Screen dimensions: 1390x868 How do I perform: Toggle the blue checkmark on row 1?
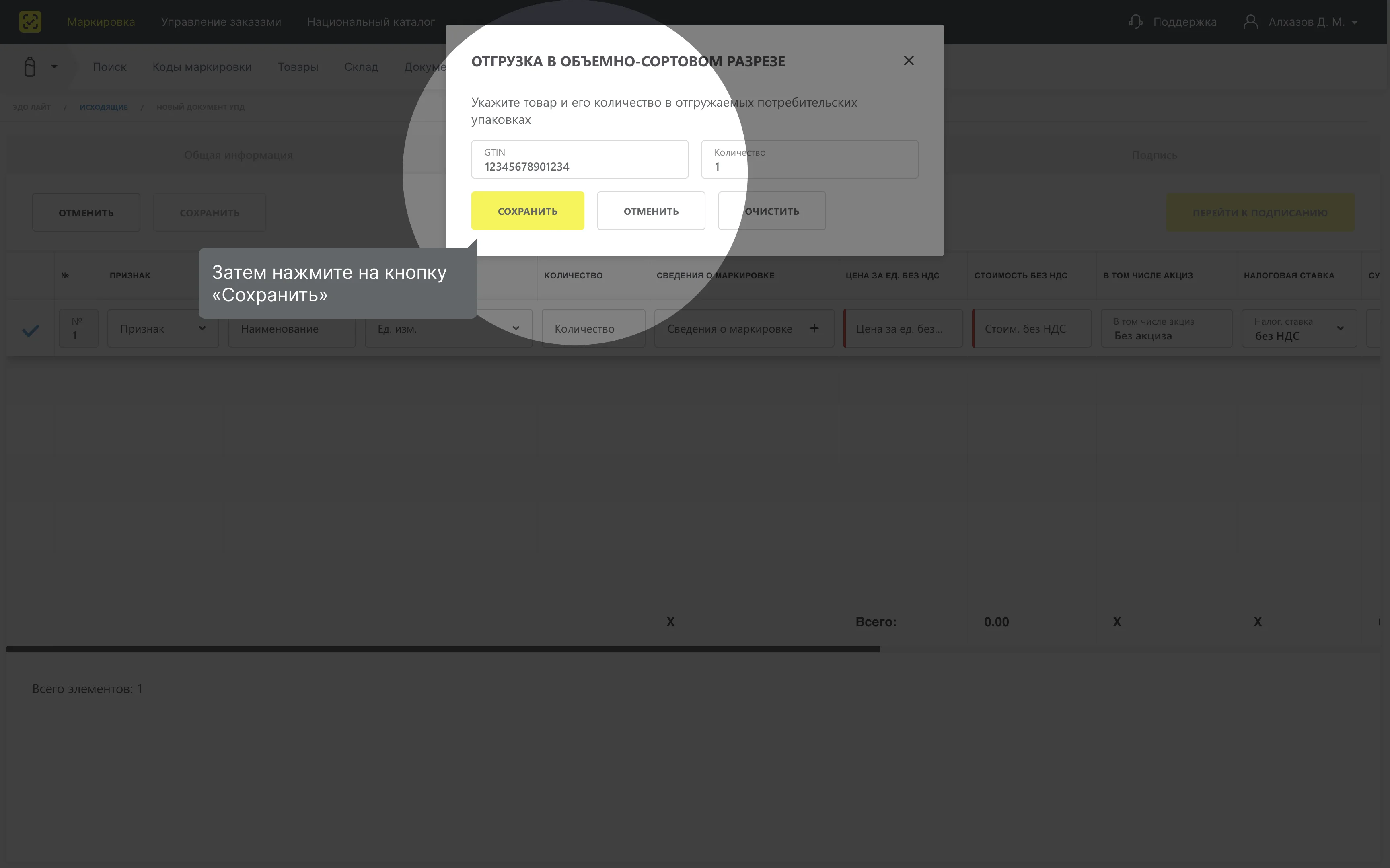(x=30, y=330)
